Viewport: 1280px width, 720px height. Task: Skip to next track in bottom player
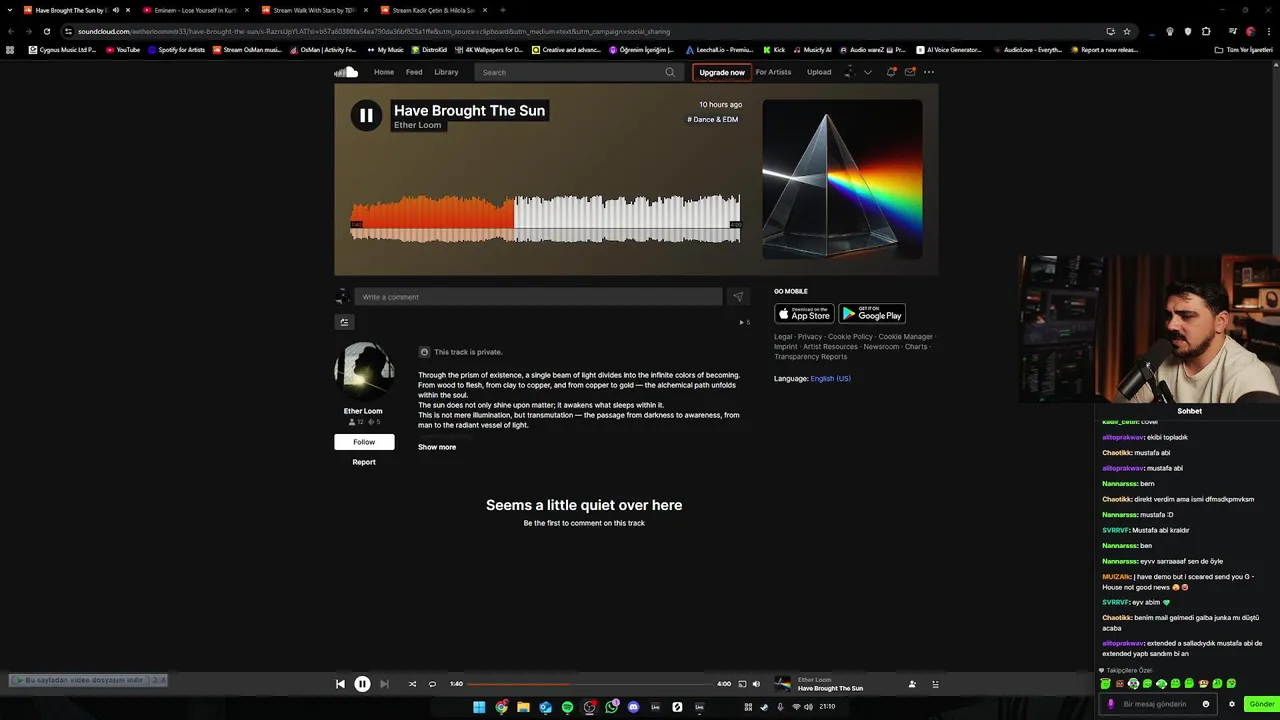(384, 684)
